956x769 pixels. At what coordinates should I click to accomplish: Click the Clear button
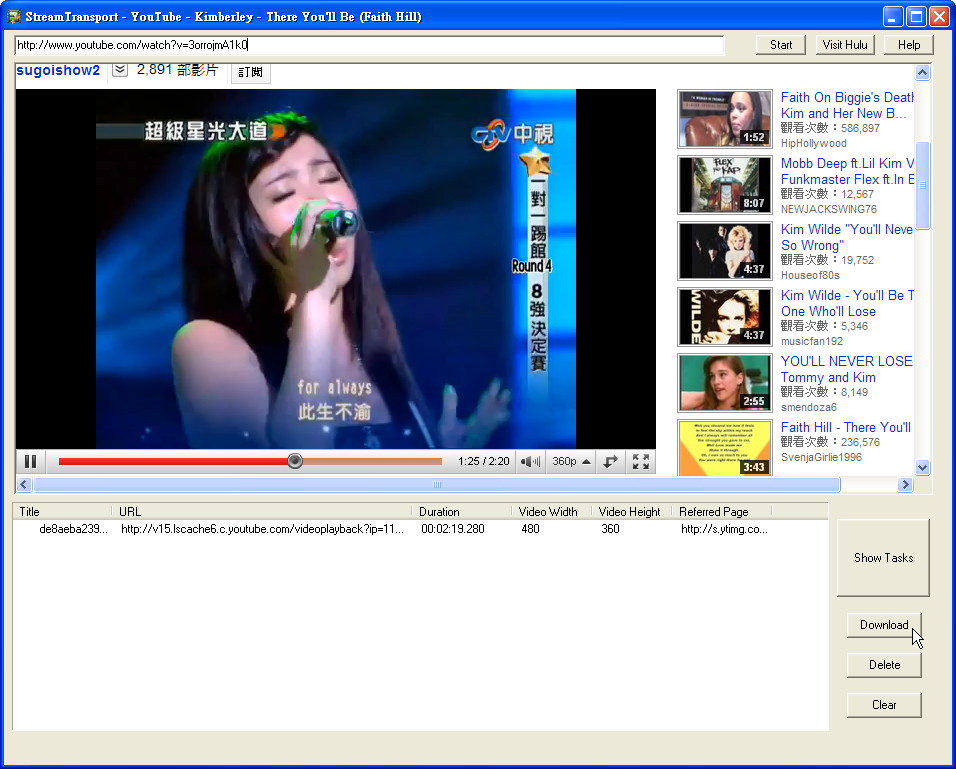(884, 705)
